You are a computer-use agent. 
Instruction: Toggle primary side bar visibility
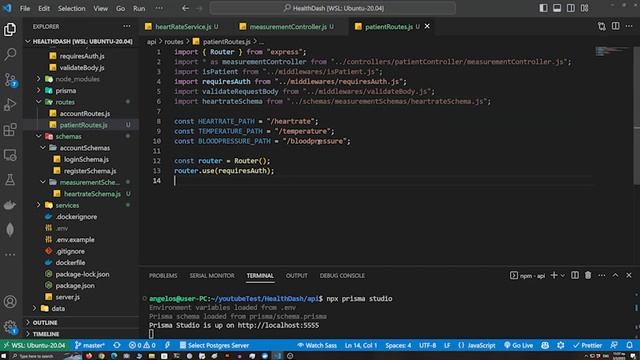[x=543, y=8]
